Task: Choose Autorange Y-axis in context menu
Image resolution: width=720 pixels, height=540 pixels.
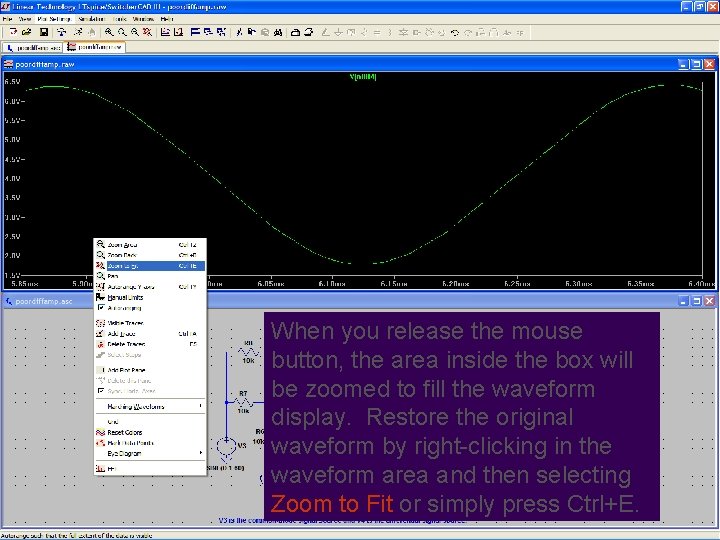Action: (x=150, y=287)
